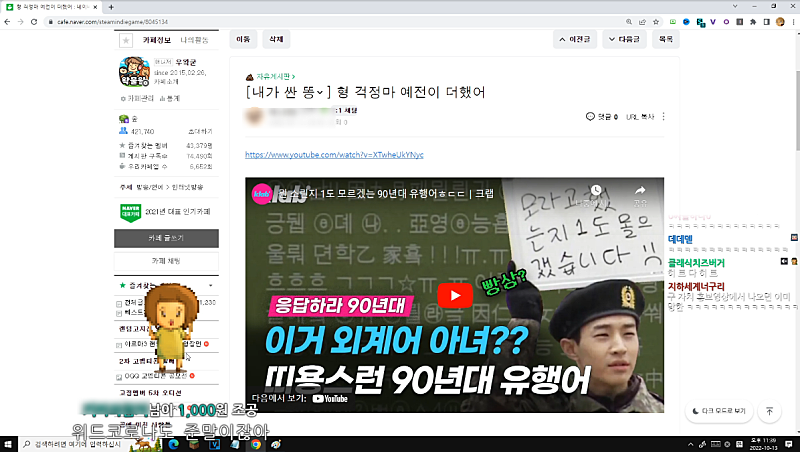
Task: Open the post's three-dot more menu
Action: pyautogui.click(x=663, y=117)
